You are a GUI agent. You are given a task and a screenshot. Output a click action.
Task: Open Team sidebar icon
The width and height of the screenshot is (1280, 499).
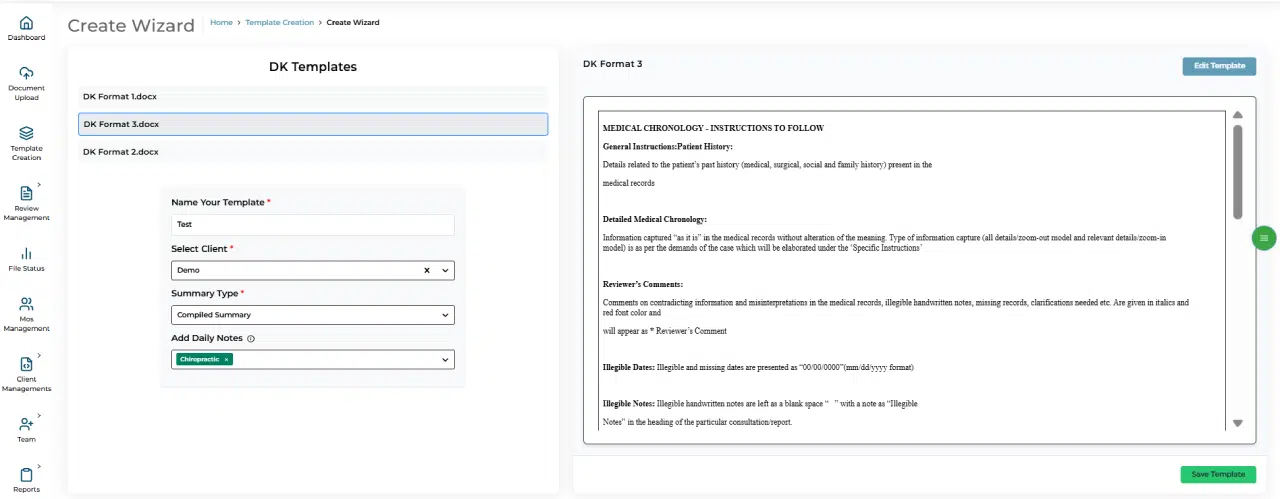27,425
